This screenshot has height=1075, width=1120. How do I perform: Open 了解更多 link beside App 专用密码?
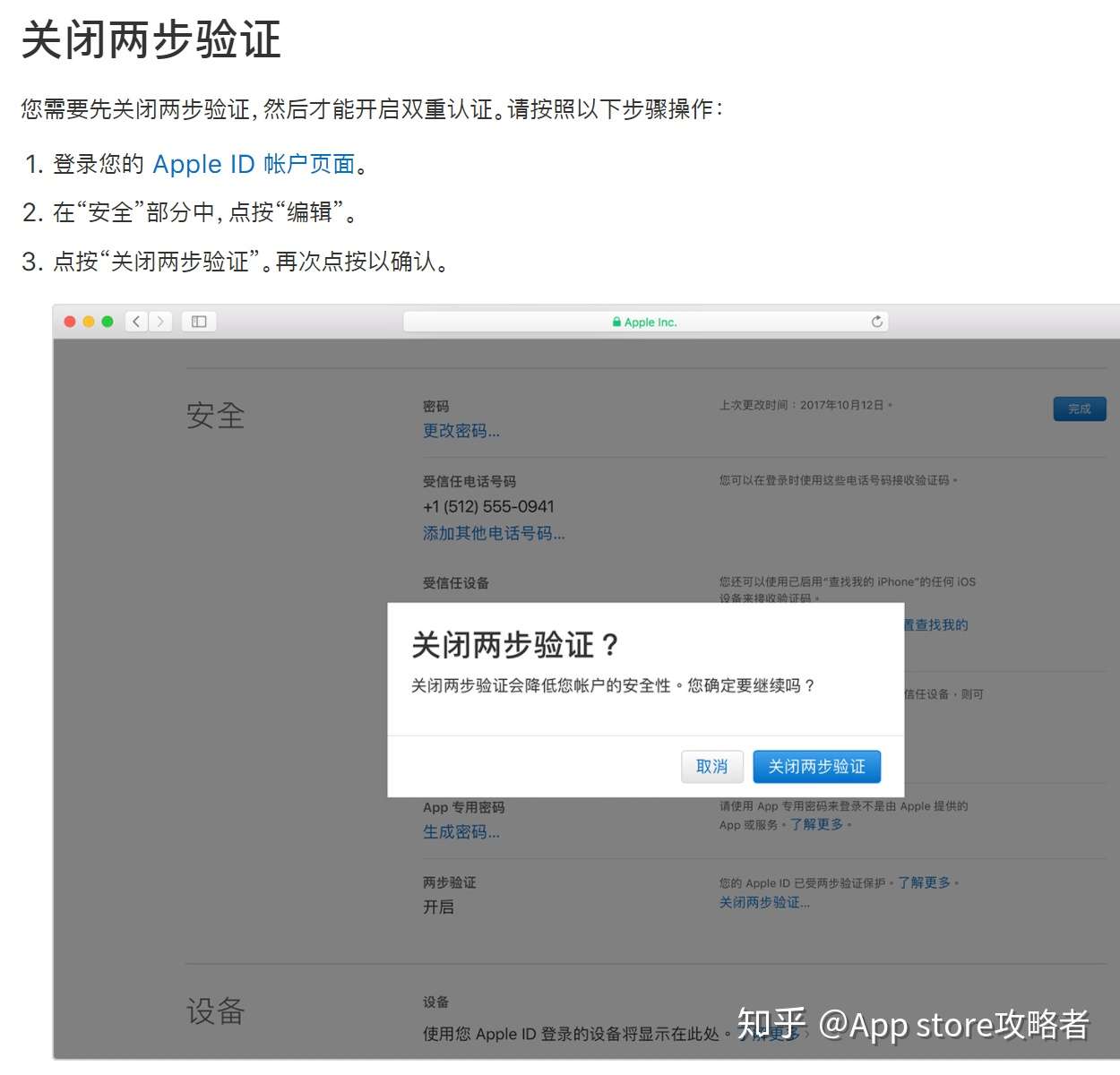[817, 824]
